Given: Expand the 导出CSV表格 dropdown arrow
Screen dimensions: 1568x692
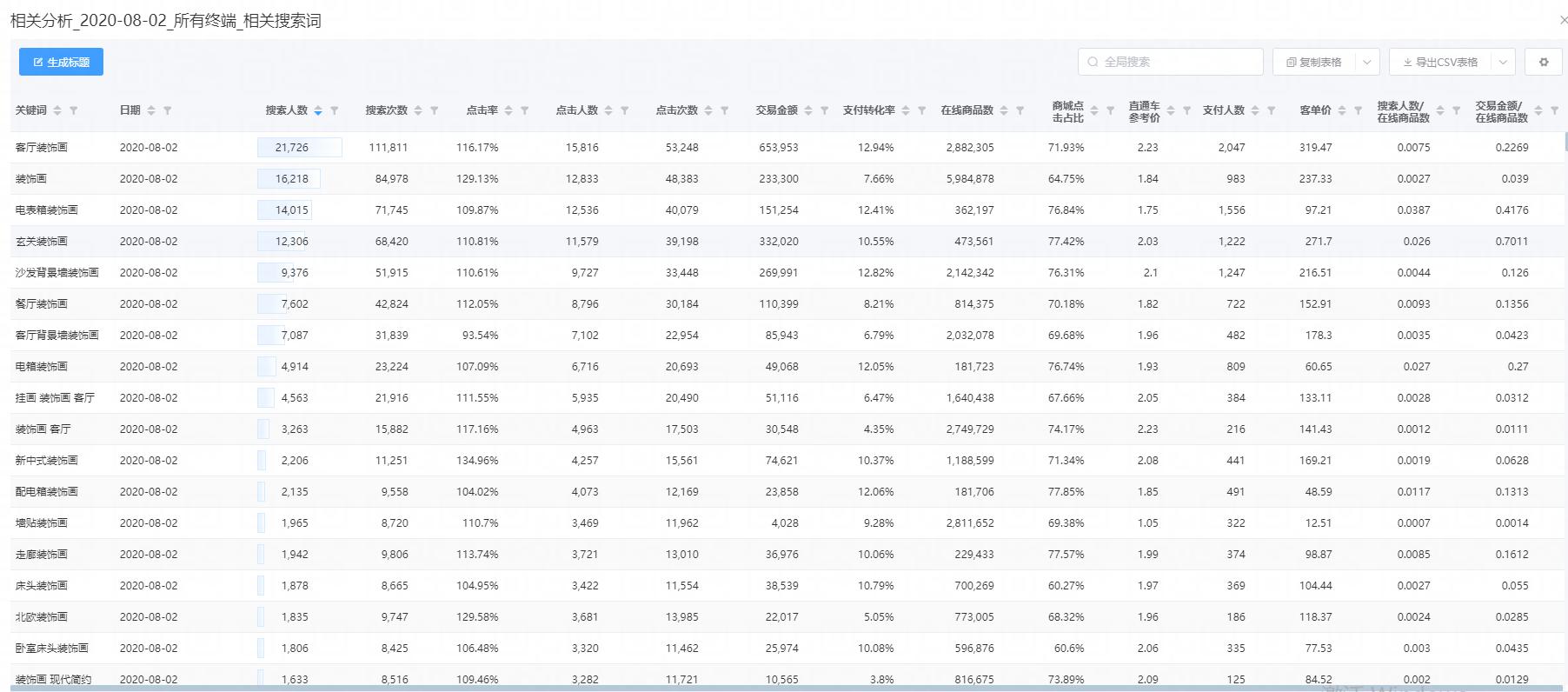Looking at the screenshot, I should click(1503, 62).
